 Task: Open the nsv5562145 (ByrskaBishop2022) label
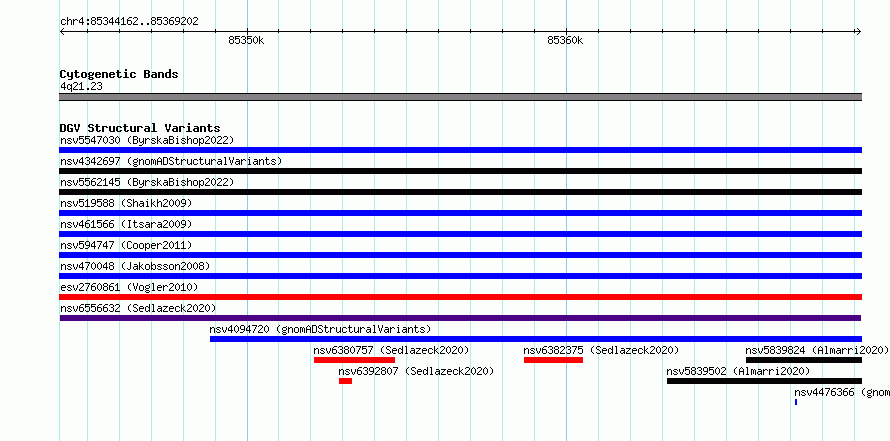point(147,182)
